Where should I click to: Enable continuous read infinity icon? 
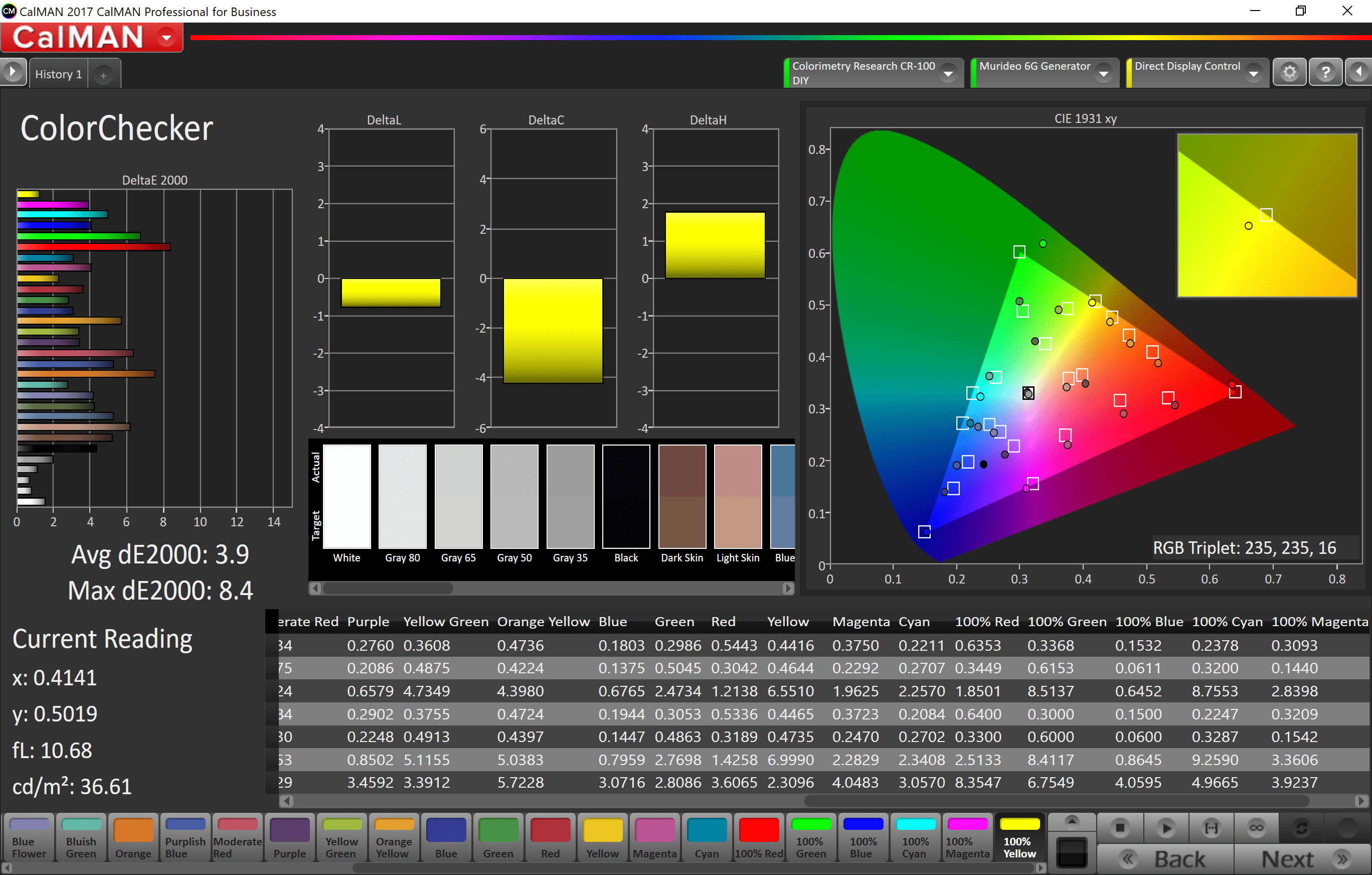pyautogui.click(x=1256, y=827)
